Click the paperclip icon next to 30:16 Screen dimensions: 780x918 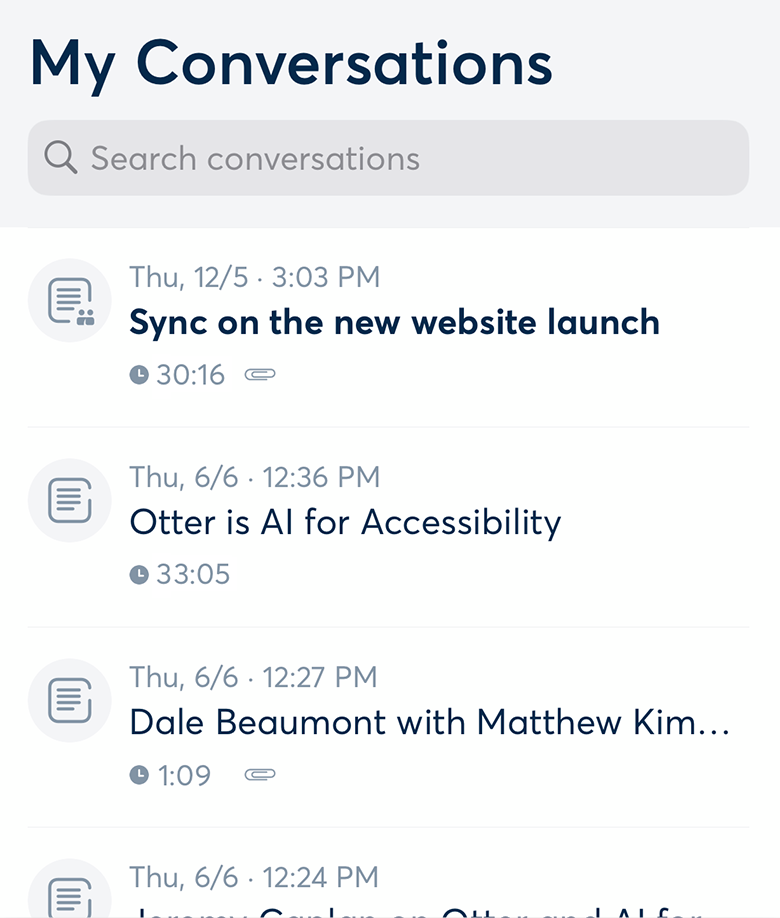pyautogui.click(x=260, y=375)
